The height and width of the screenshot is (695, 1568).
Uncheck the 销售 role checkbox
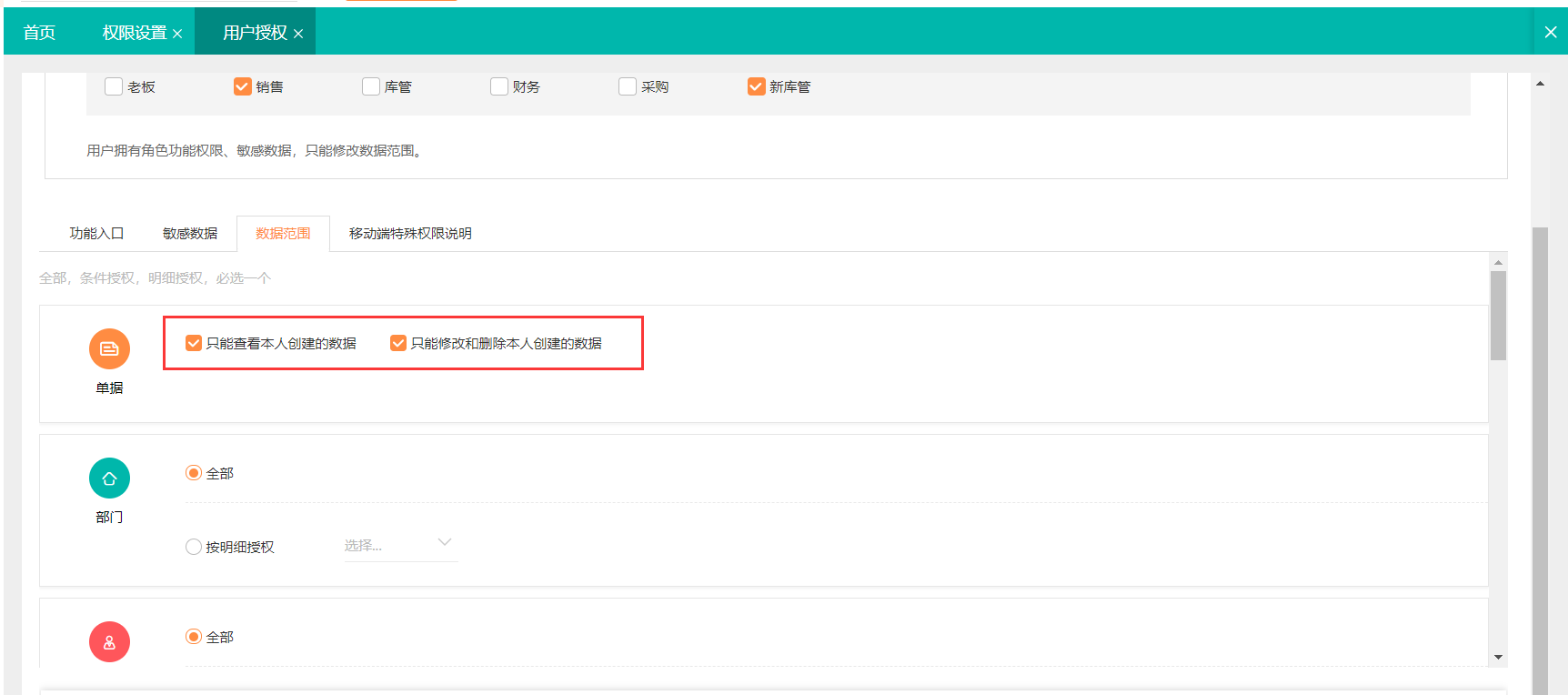(243, 86)
